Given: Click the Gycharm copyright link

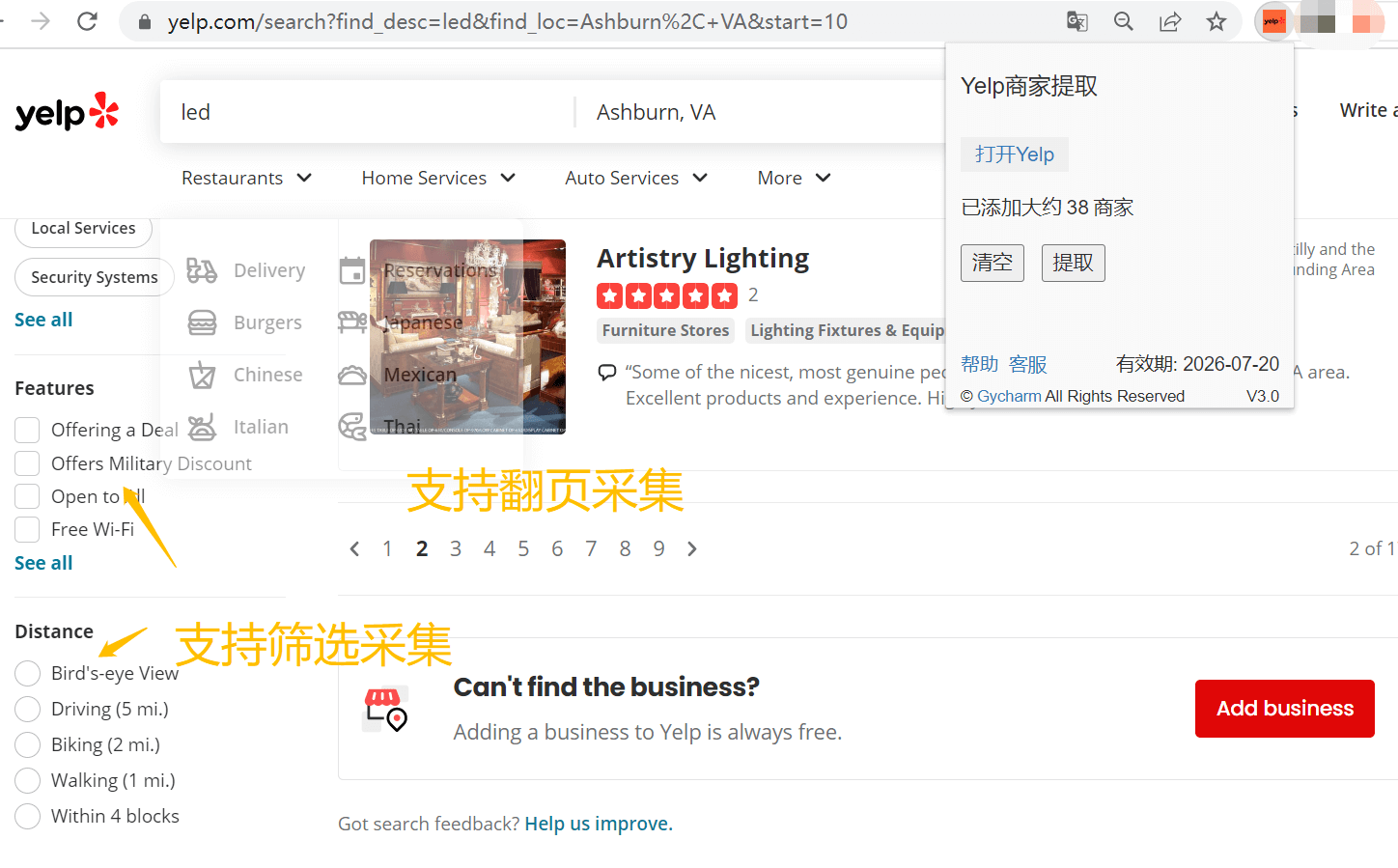Looking at the screenshot, I should coord(1009,396).
